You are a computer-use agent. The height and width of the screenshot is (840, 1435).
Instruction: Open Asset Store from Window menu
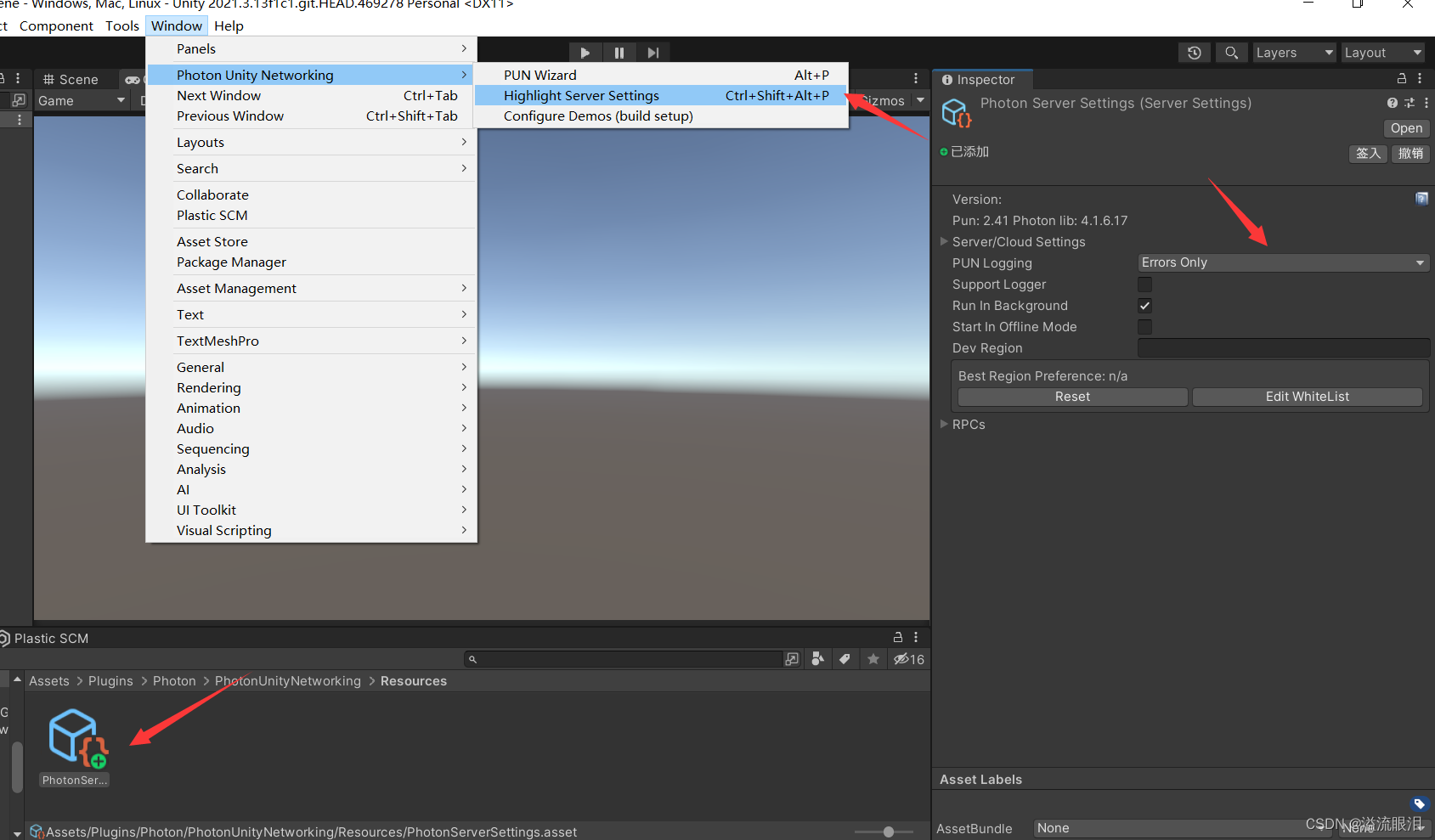(x=312, y=242)
